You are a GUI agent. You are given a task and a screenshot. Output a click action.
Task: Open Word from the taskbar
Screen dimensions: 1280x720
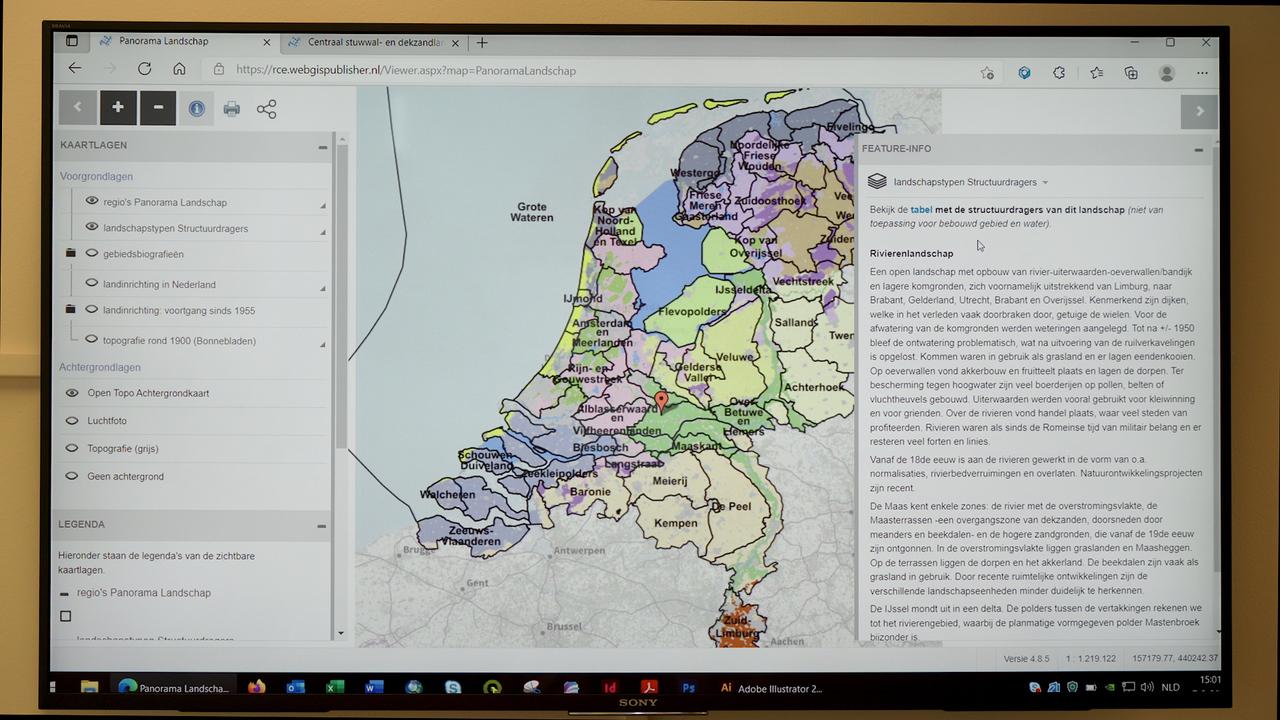pyautogui.click(x=374, y=687)
